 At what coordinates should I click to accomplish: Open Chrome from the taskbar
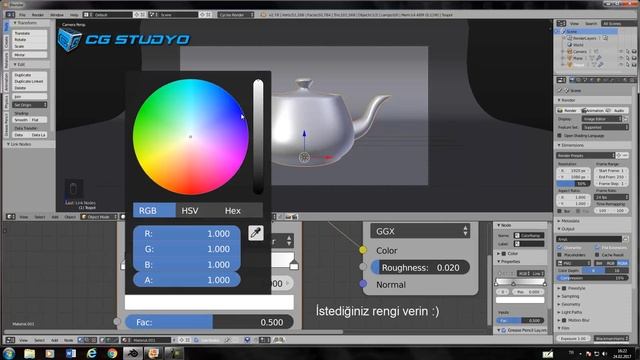112,353
